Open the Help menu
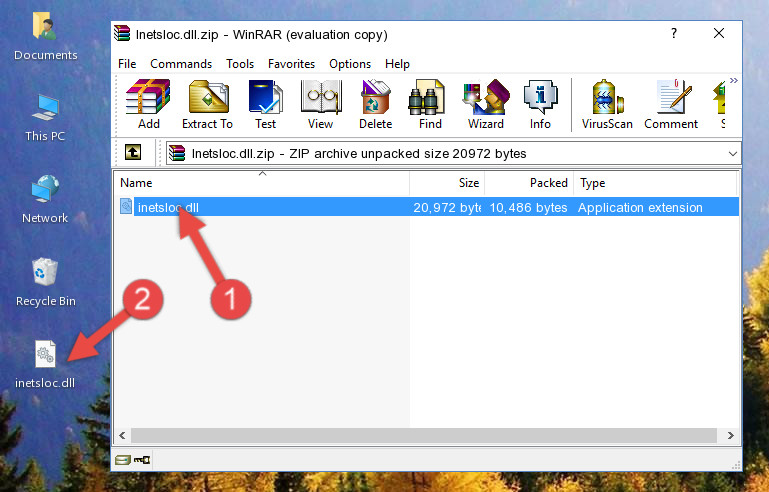This screenshot has width=769, height=492. (x=397, y=64)
